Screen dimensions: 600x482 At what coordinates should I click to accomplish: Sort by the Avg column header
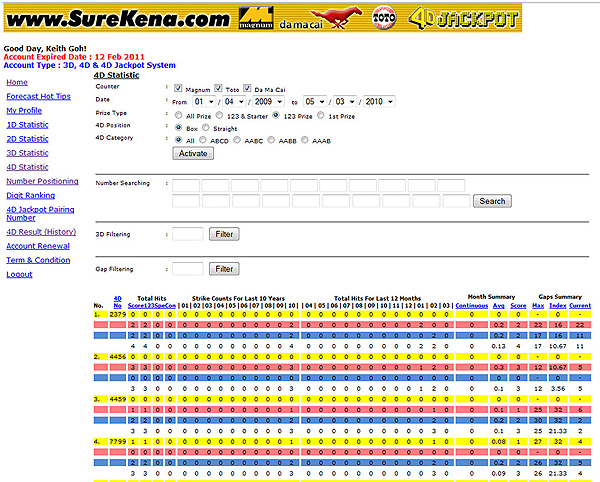(x=499, y=306)
